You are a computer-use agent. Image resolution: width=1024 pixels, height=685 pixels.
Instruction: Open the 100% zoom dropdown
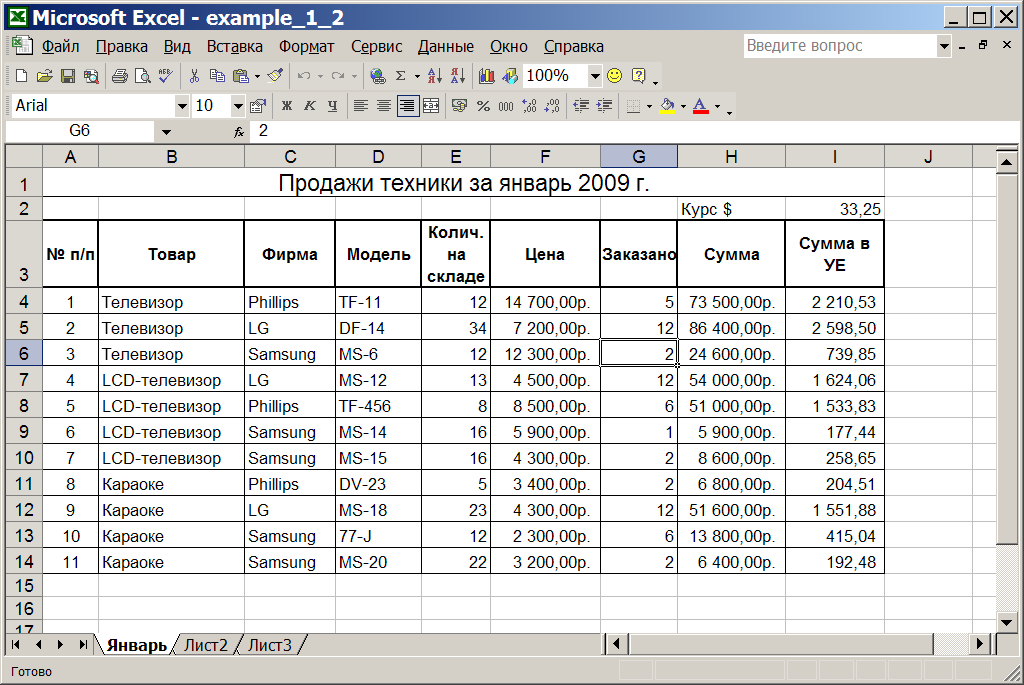tap(594, 76)
